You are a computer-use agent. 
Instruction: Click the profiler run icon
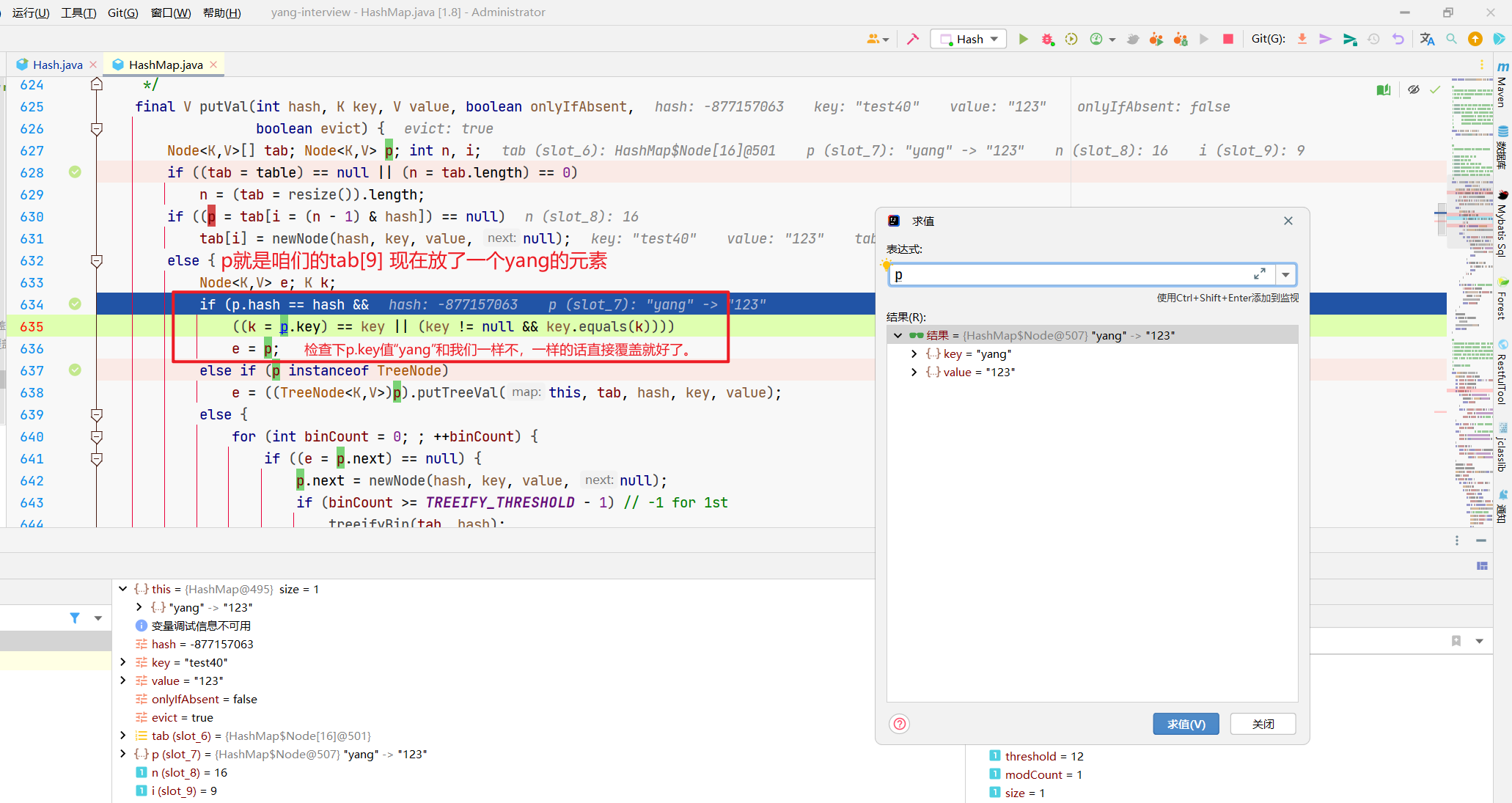1096,39
